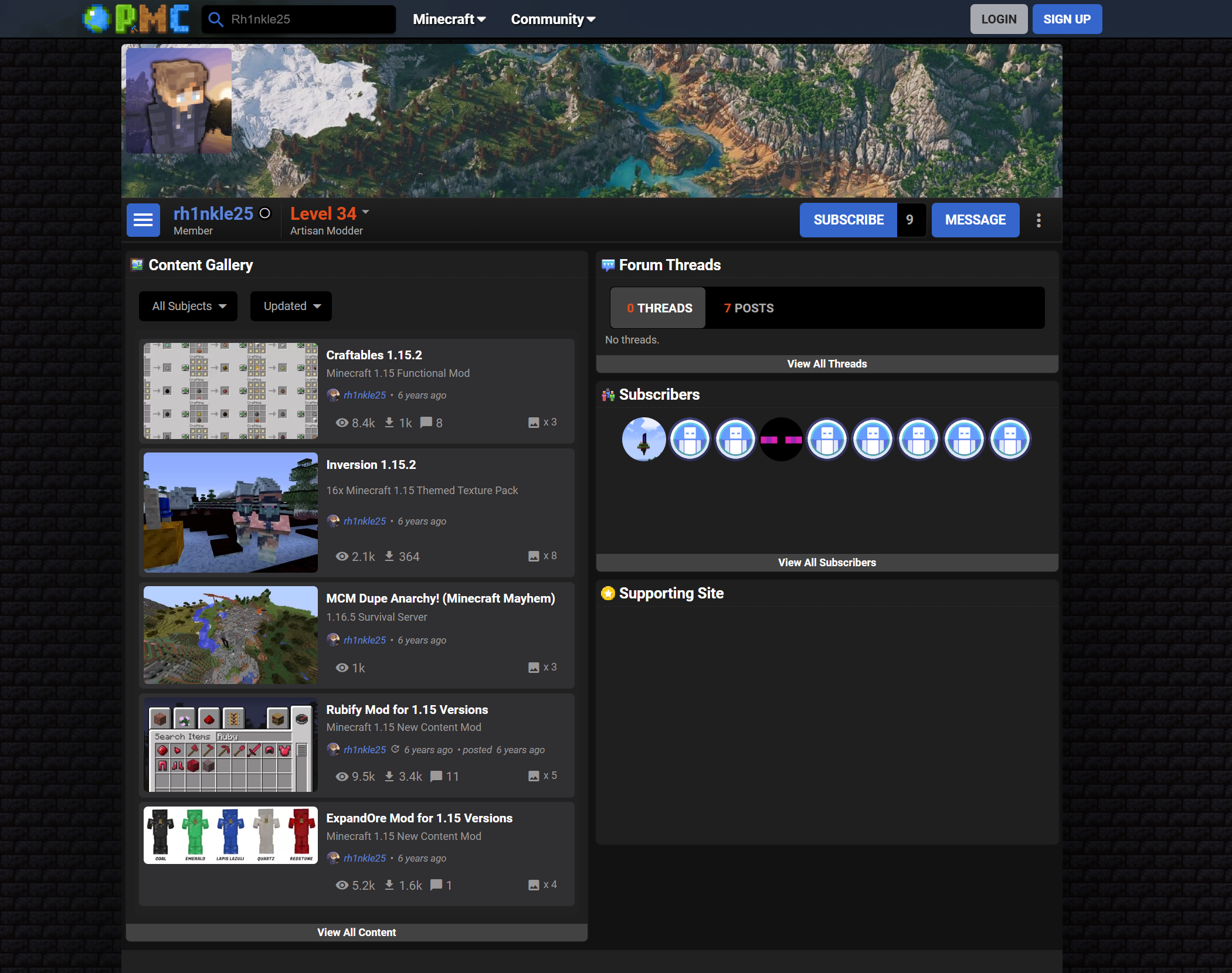Viewport: 1232px width, 973px height.
Task: Click the Subscribers header icon
Action: click(x=608, y=394)
